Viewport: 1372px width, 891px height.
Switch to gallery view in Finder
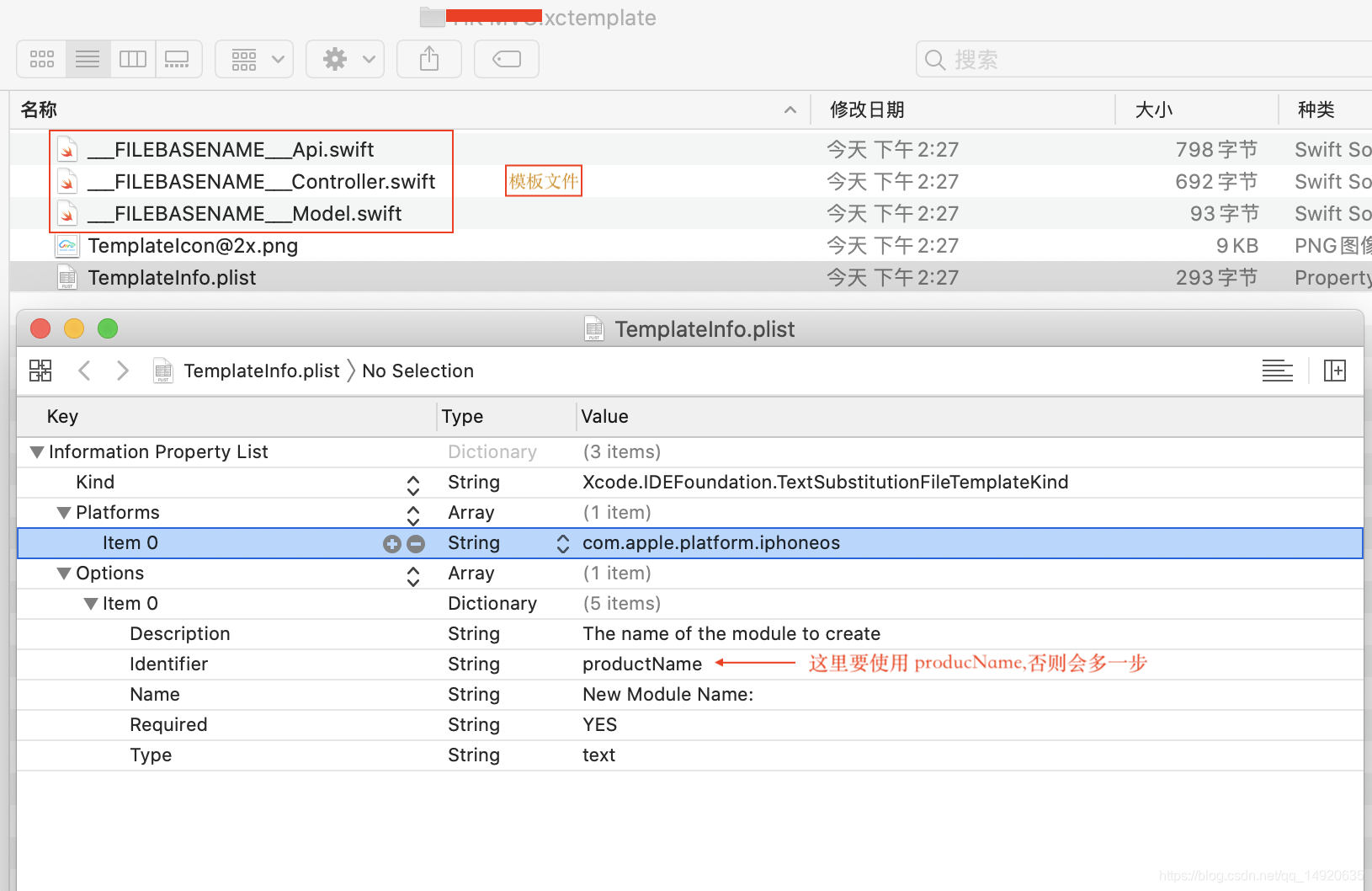[x=178, y=59]
